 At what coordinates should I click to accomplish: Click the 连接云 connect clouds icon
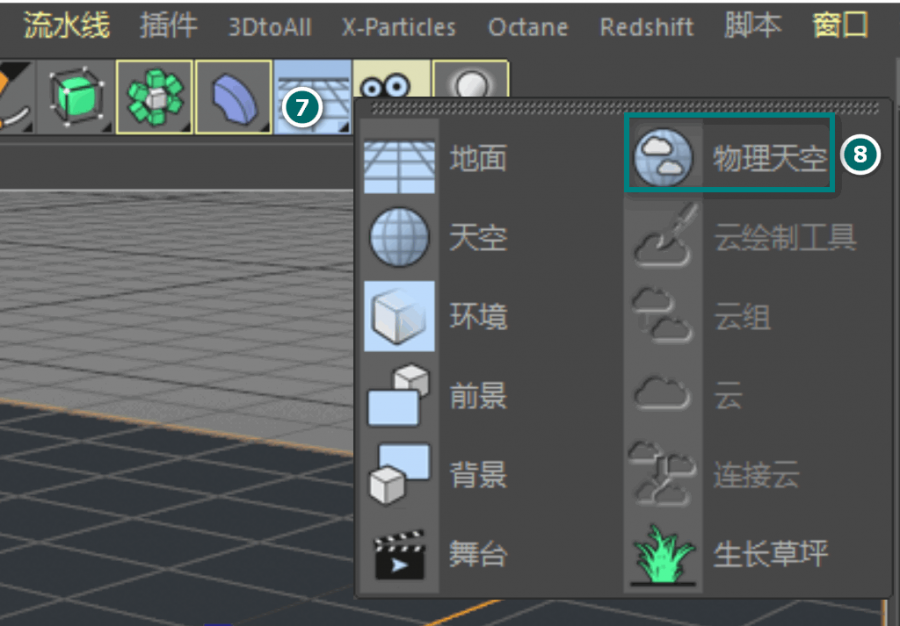click(662, 474)
